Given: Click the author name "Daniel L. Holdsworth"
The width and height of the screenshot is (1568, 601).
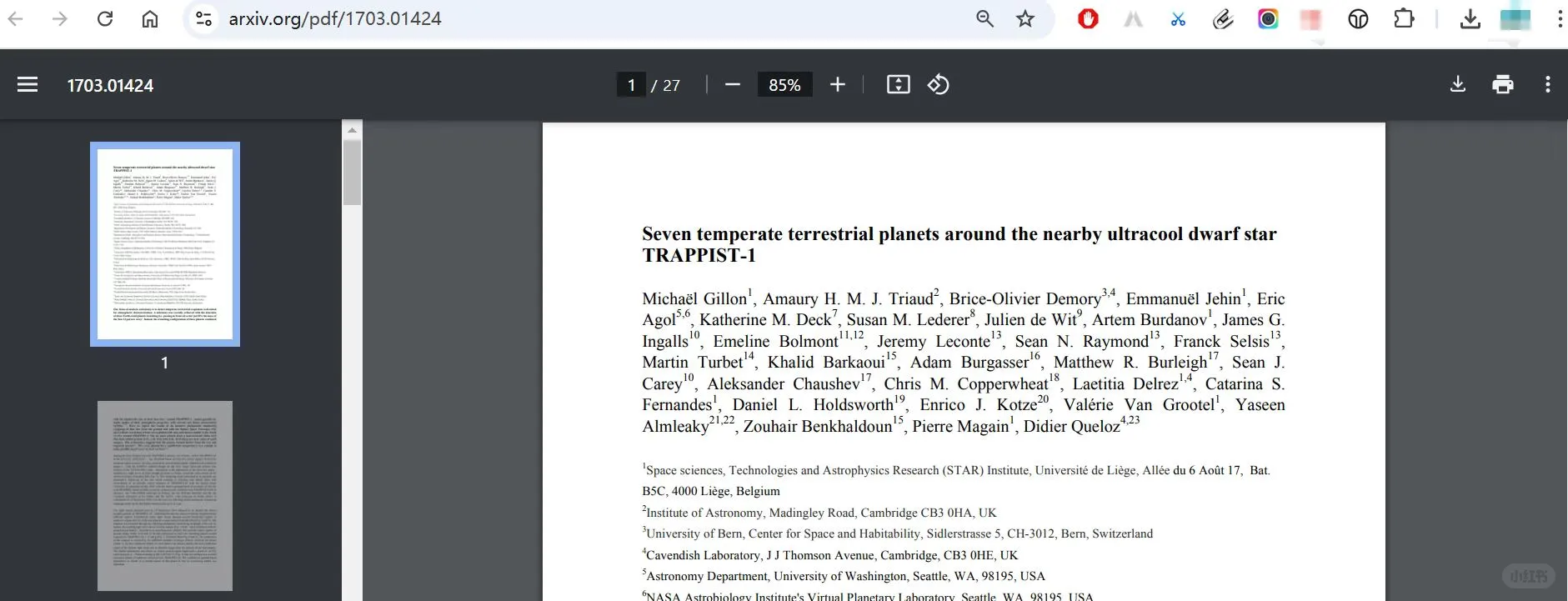Looking at the screenshot, I should pyautogui.click(x=813, y=405).
